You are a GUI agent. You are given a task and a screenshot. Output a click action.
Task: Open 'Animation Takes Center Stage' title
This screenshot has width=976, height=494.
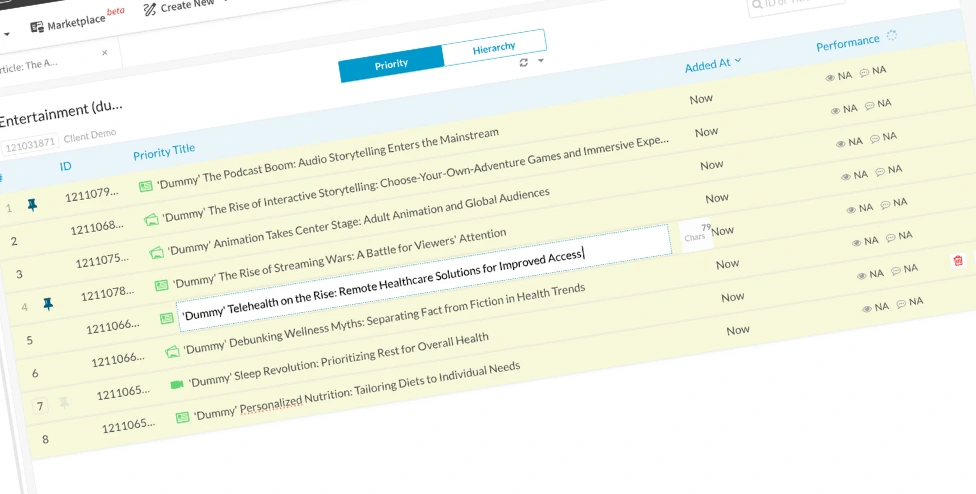pyautogui.click(x=359, y=222)
